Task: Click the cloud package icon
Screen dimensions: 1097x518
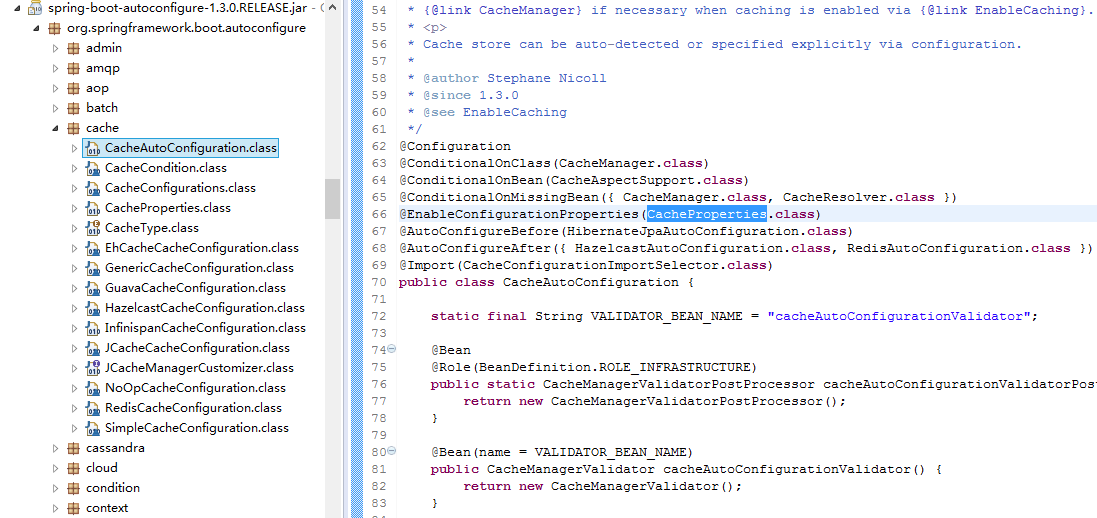Action: click(73, 468)
